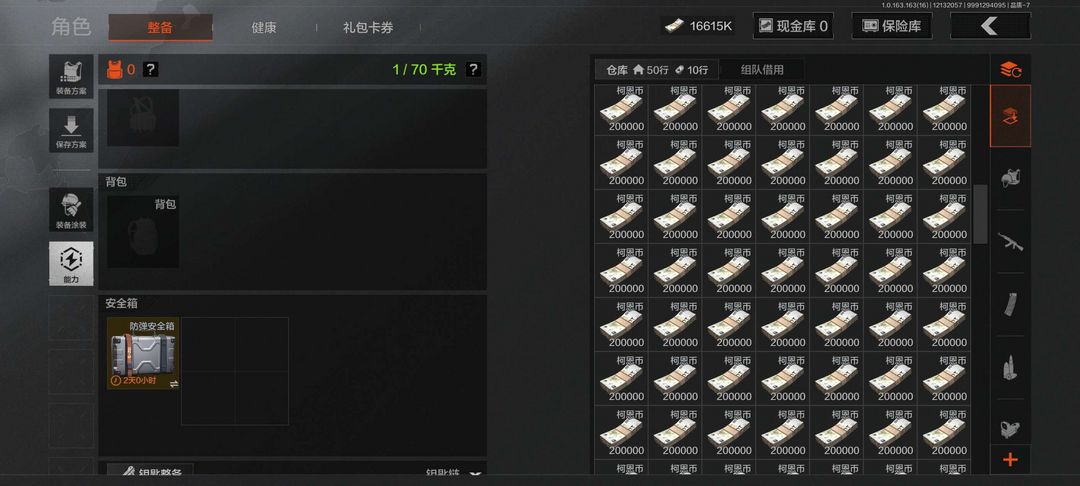
Task: Filter warehouse by rifle weapon icon
Action: (1010, 242)
